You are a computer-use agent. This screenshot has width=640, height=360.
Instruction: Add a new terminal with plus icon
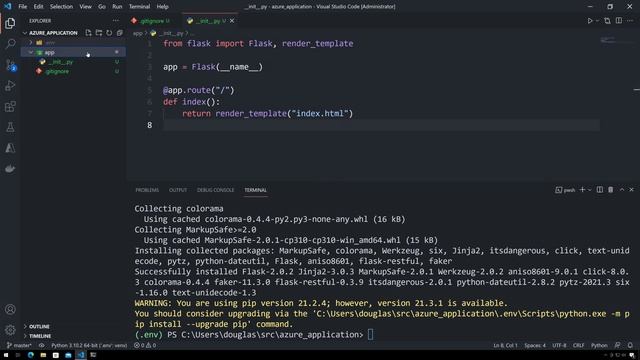tap(582, 190)
